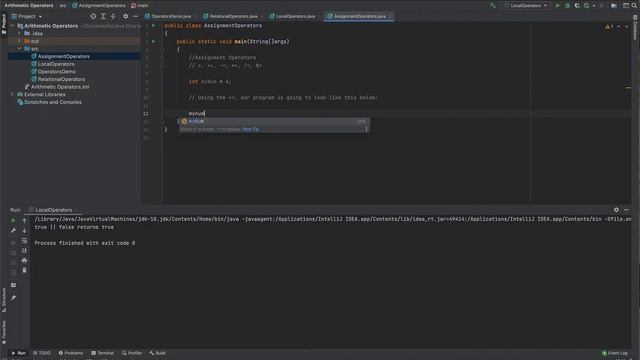
Task: Open Project panel settings gear
Action: click(126, 16)
